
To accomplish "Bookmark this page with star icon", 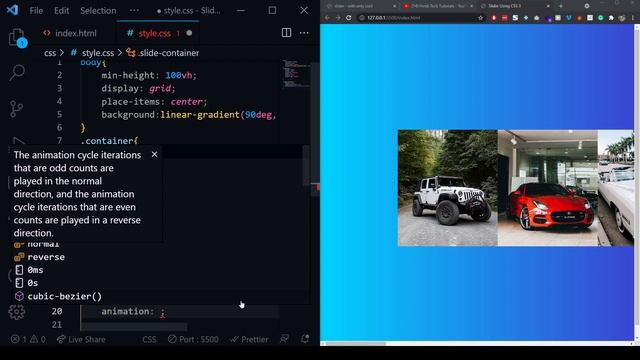I will (x=480, y=18).
